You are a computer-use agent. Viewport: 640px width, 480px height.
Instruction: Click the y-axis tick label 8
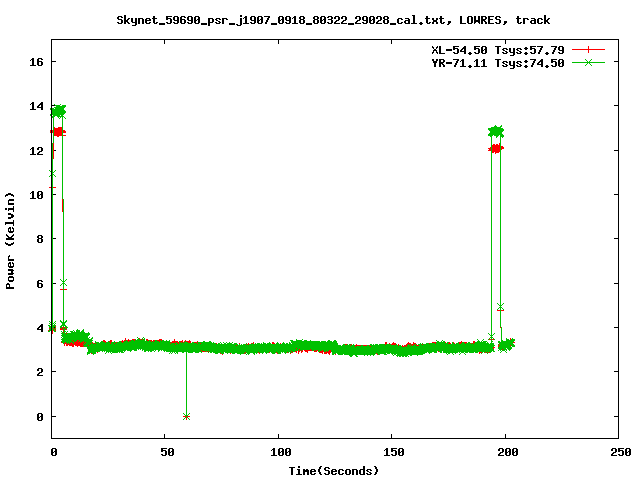coord(40,239)
